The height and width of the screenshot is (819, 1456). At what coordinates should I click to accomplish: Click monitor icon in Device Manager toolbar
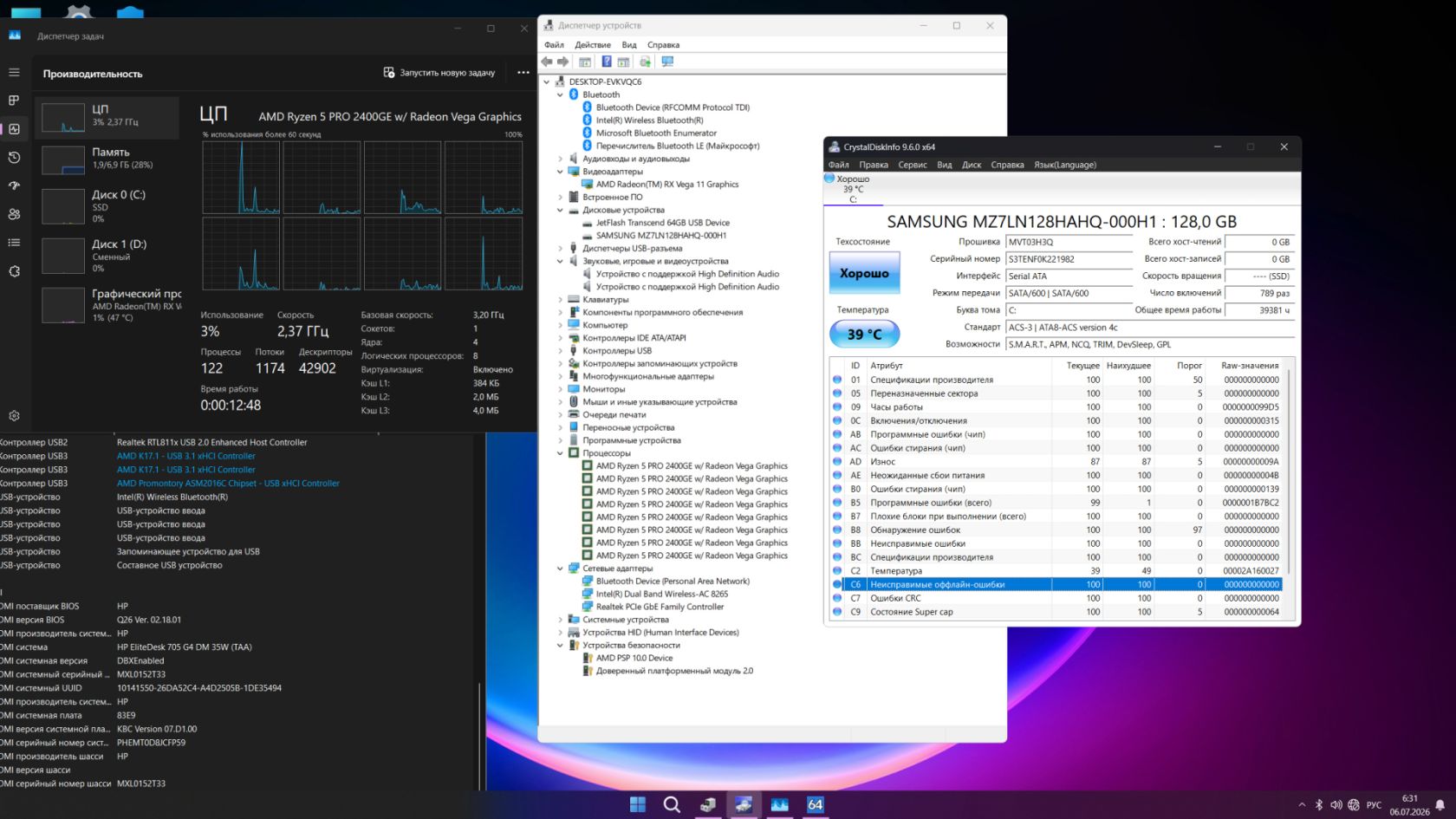667,62
